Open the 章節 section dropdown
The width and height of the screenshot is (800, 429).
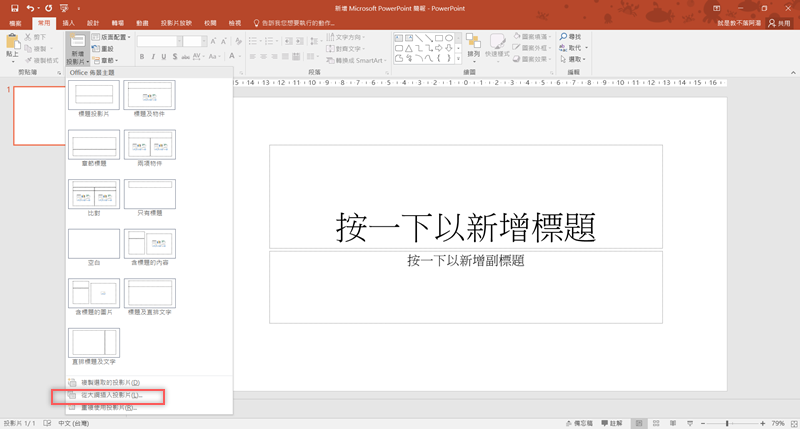click(109, 60)
